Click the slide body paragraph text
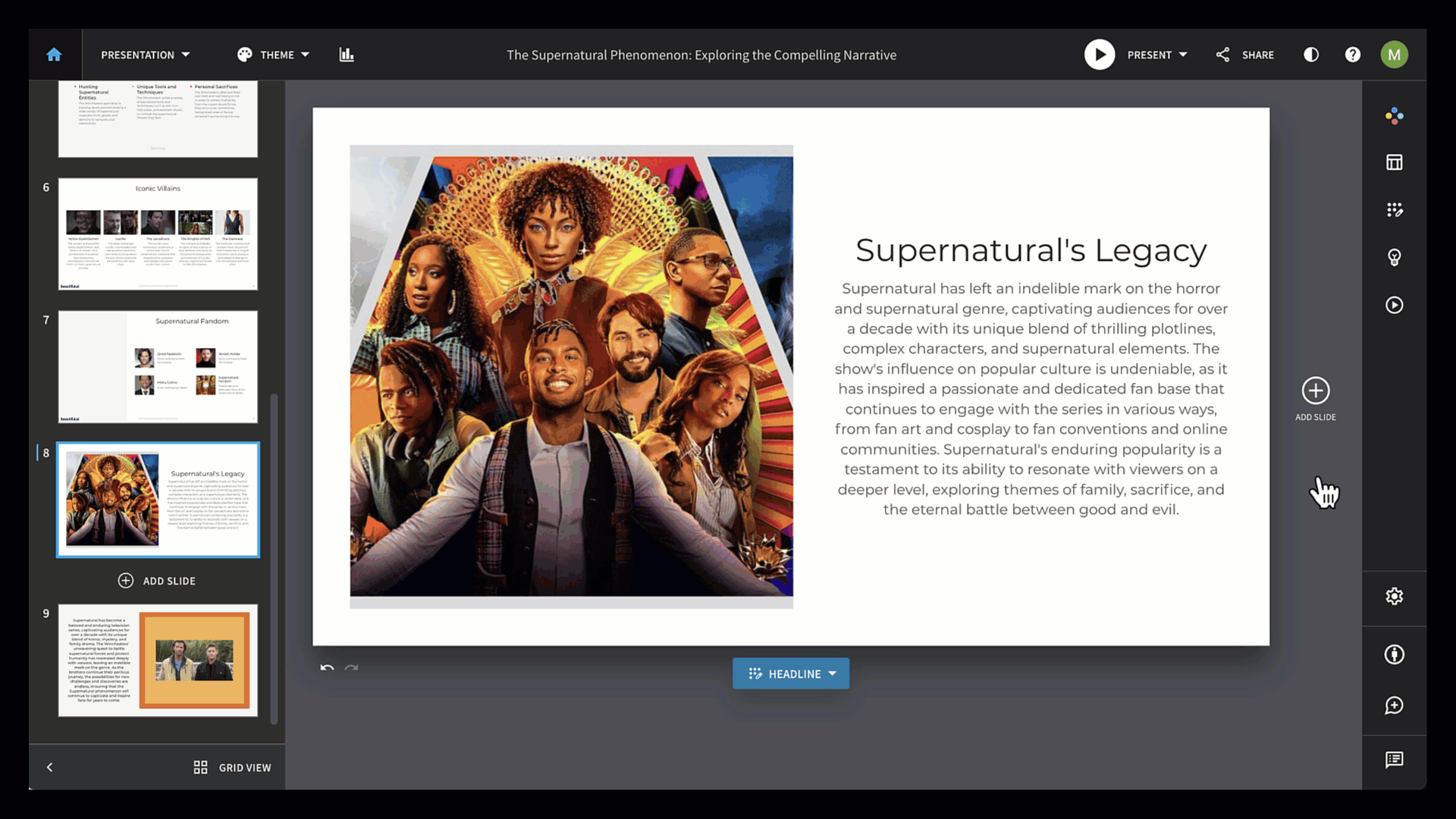The height and width of the screenshot is (819, 1456). 1031,399
